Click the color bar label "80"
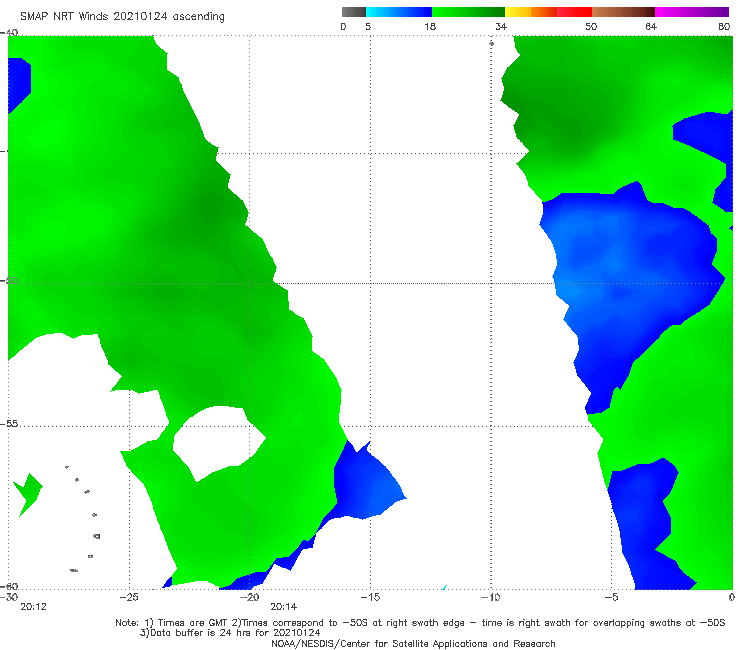 (x=724, y=26)
